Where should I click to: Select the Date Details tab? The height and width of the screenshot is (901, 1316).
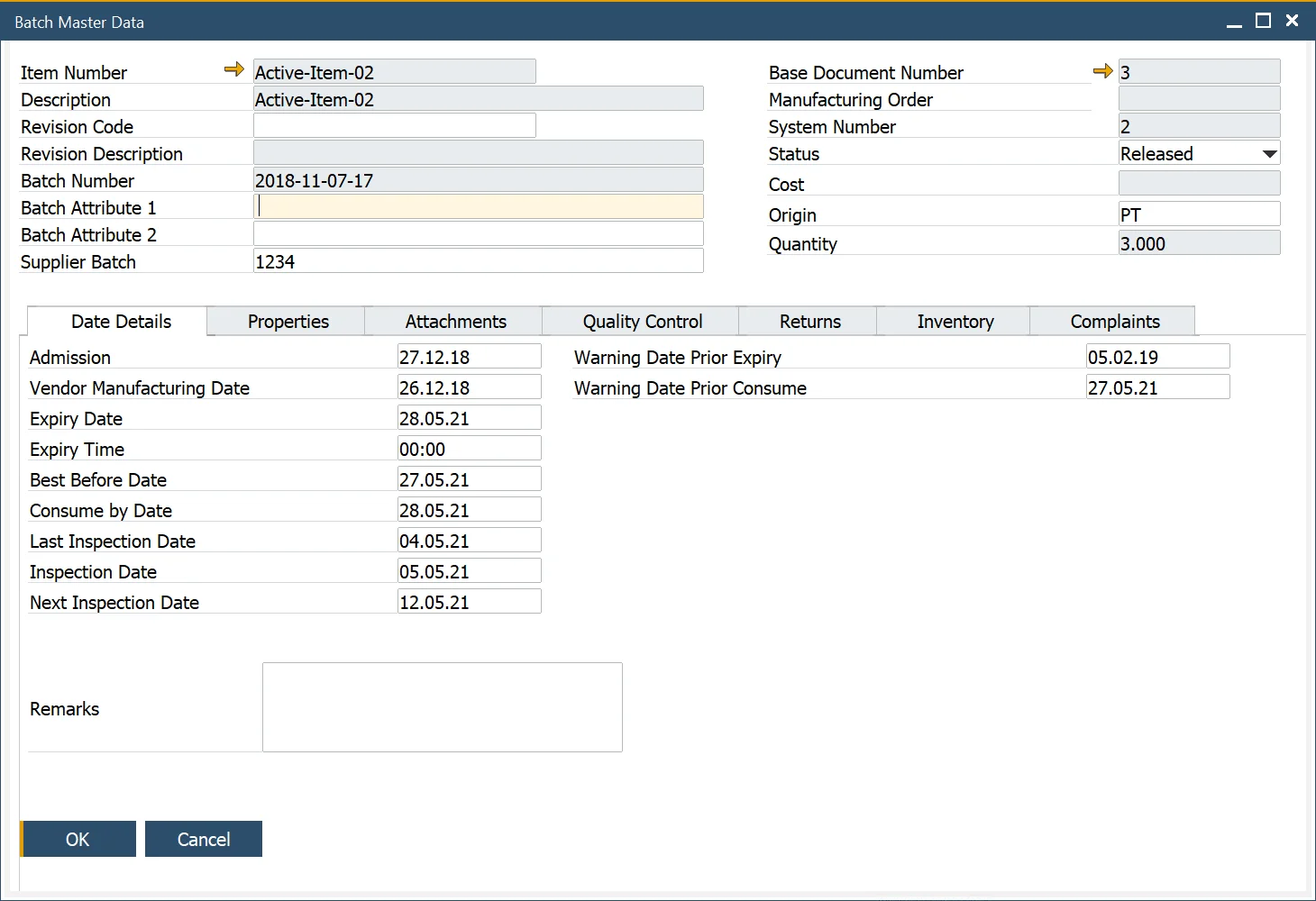point(121,321)
